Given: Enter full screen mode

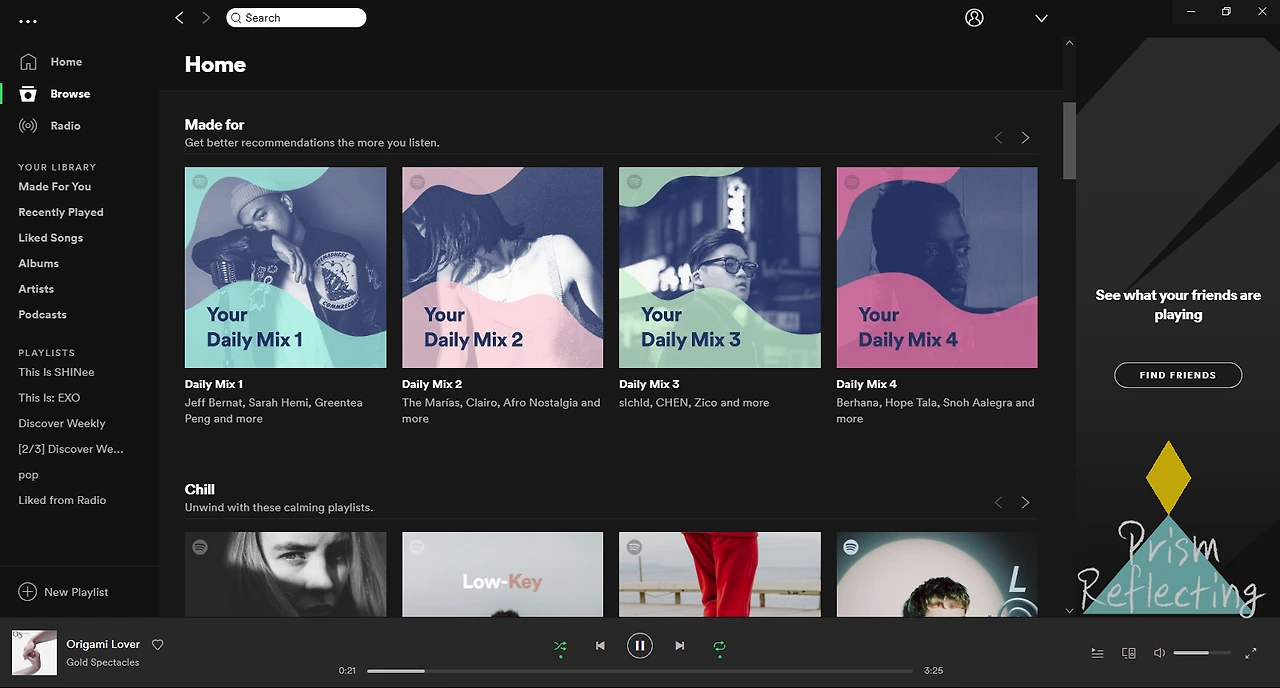Looking at the screenshot, I should pyautogui.click(x=1250, y=653).
